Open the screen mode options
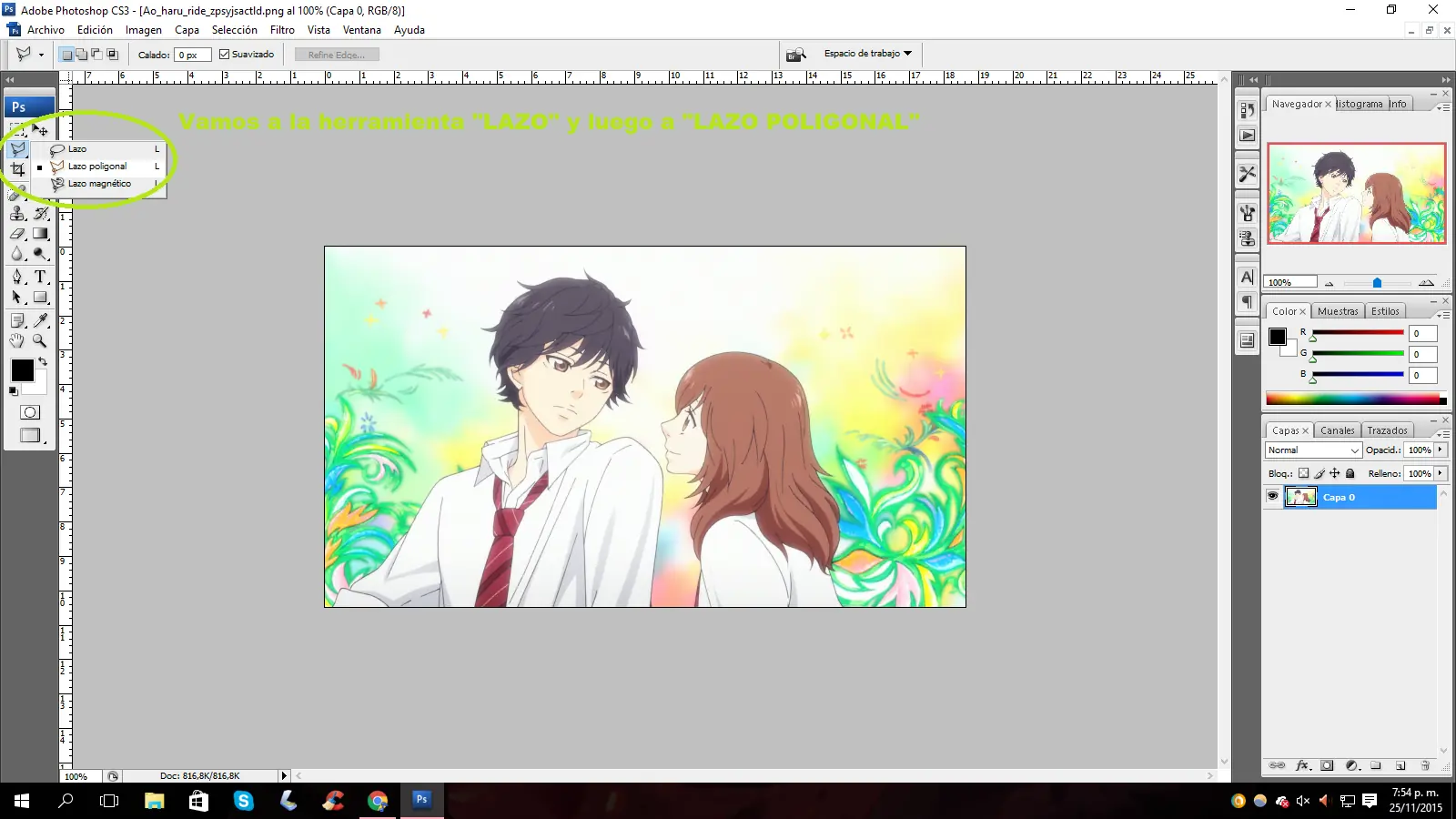1456x819 pixels. pos(32,436)
